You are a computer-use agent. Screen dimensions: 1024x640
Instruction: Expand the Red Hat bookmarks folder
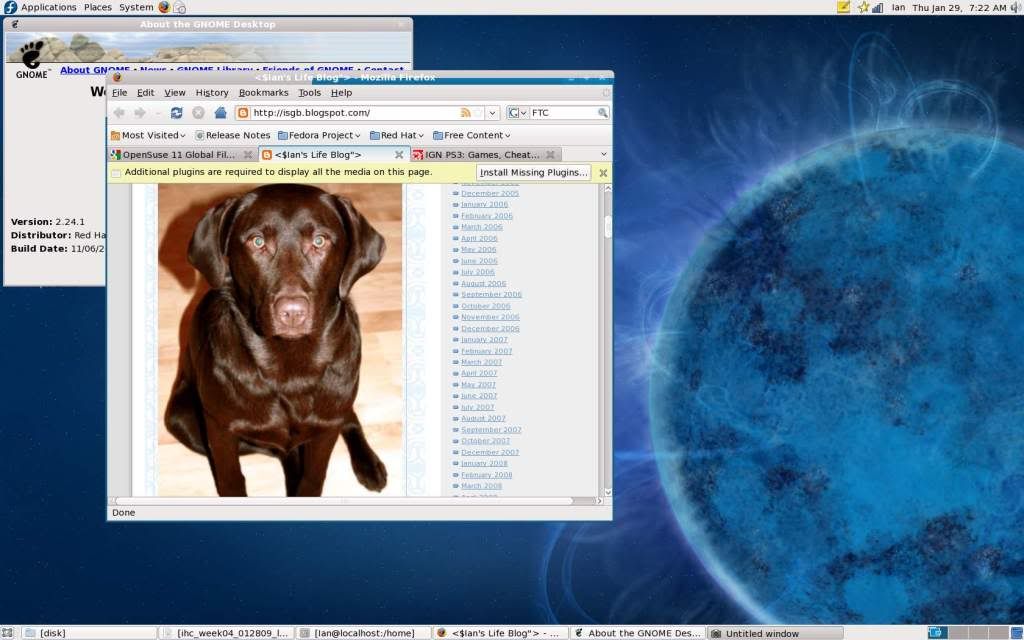click(397, 135)
